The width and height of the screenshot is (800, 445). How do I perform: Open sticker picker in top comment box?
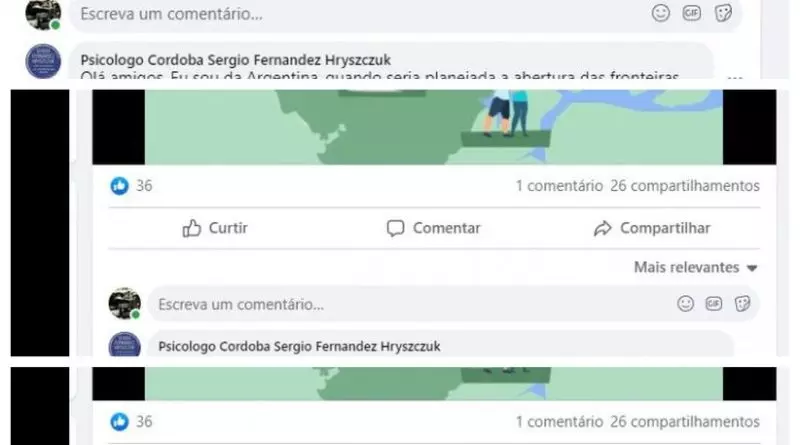[723, 13]
